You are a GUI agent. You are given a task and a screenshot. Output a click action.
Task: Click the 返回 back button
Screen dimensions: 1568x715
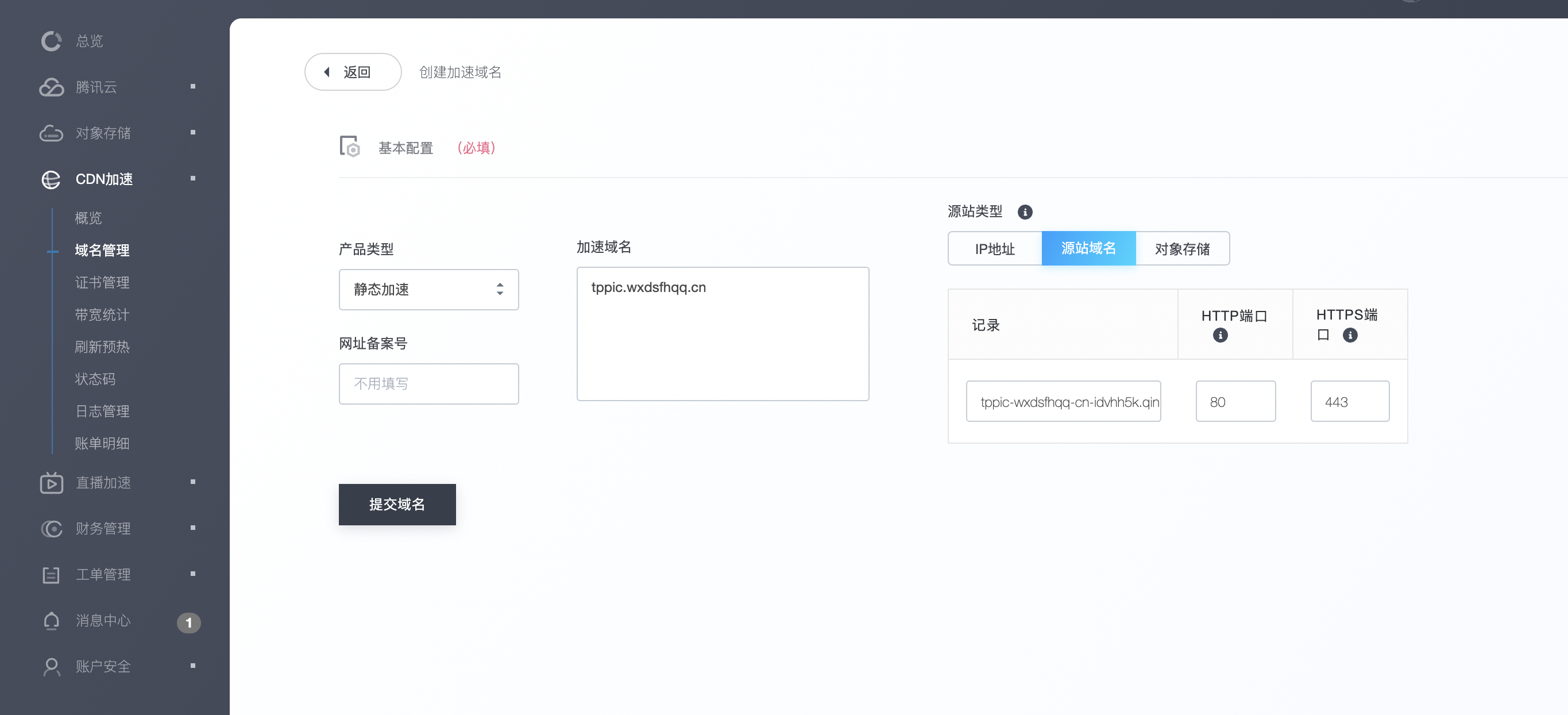[353, 72]
